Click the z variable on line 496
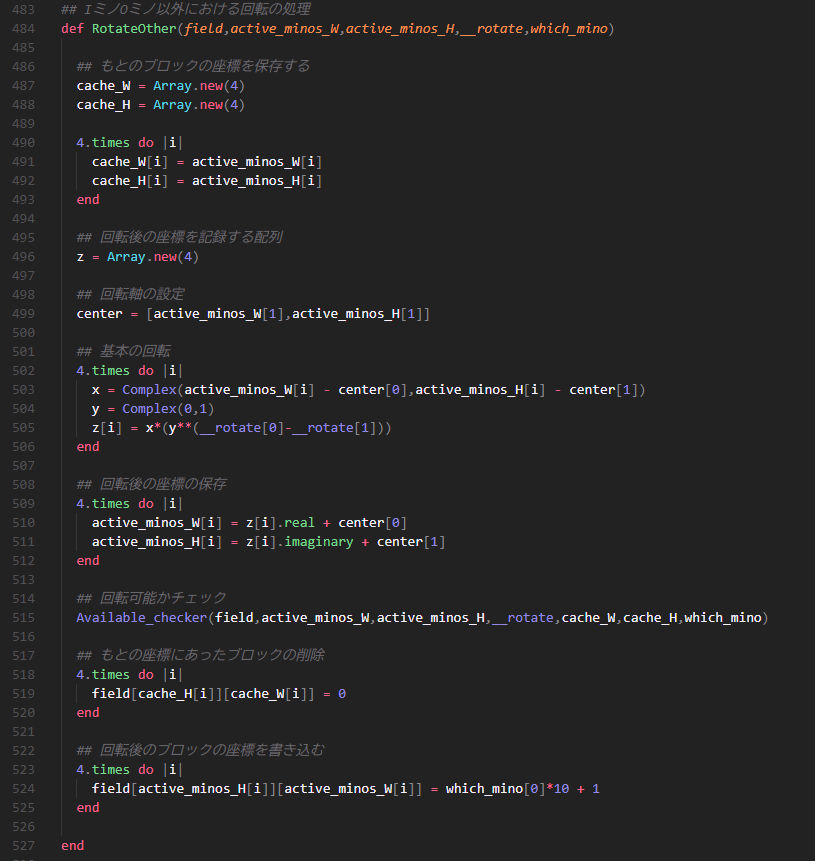The width and height of the screenshot is (815, 861). (80, 257)
